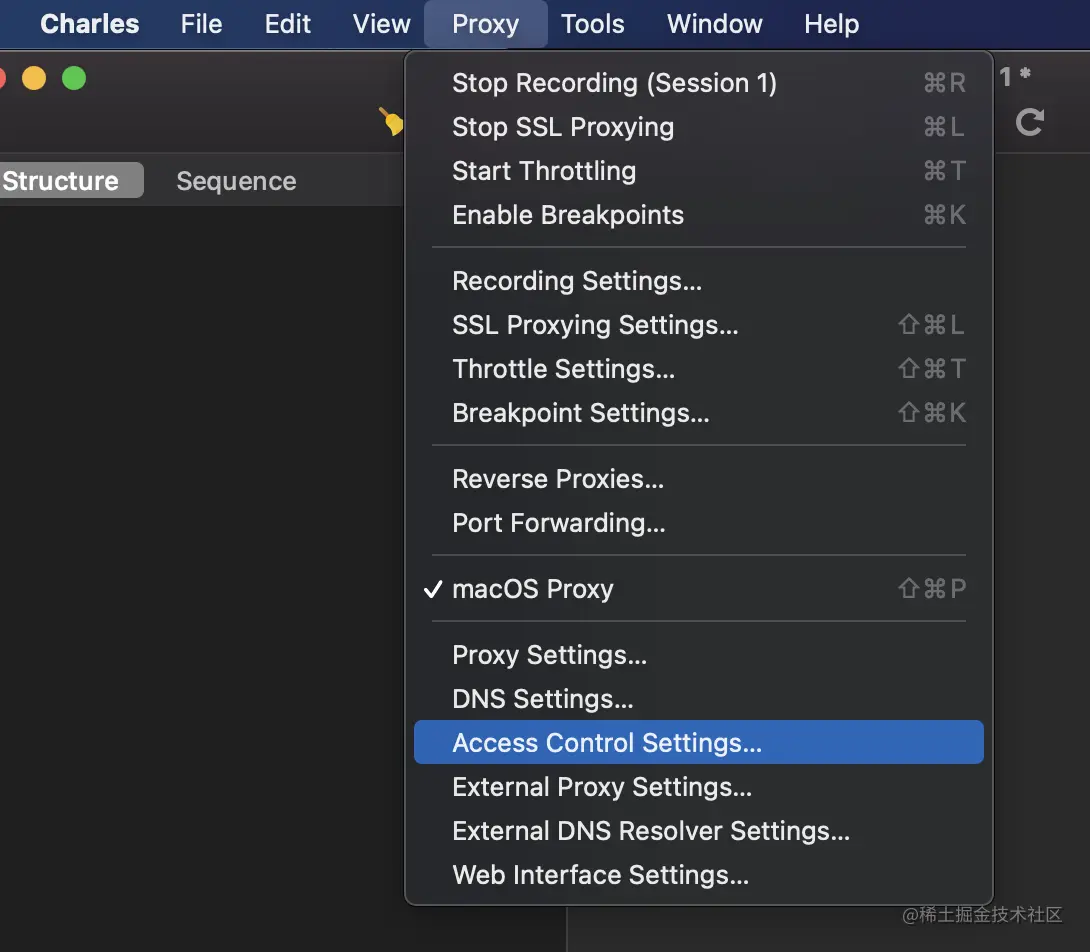Expand the Tools menu

(592, 24)
